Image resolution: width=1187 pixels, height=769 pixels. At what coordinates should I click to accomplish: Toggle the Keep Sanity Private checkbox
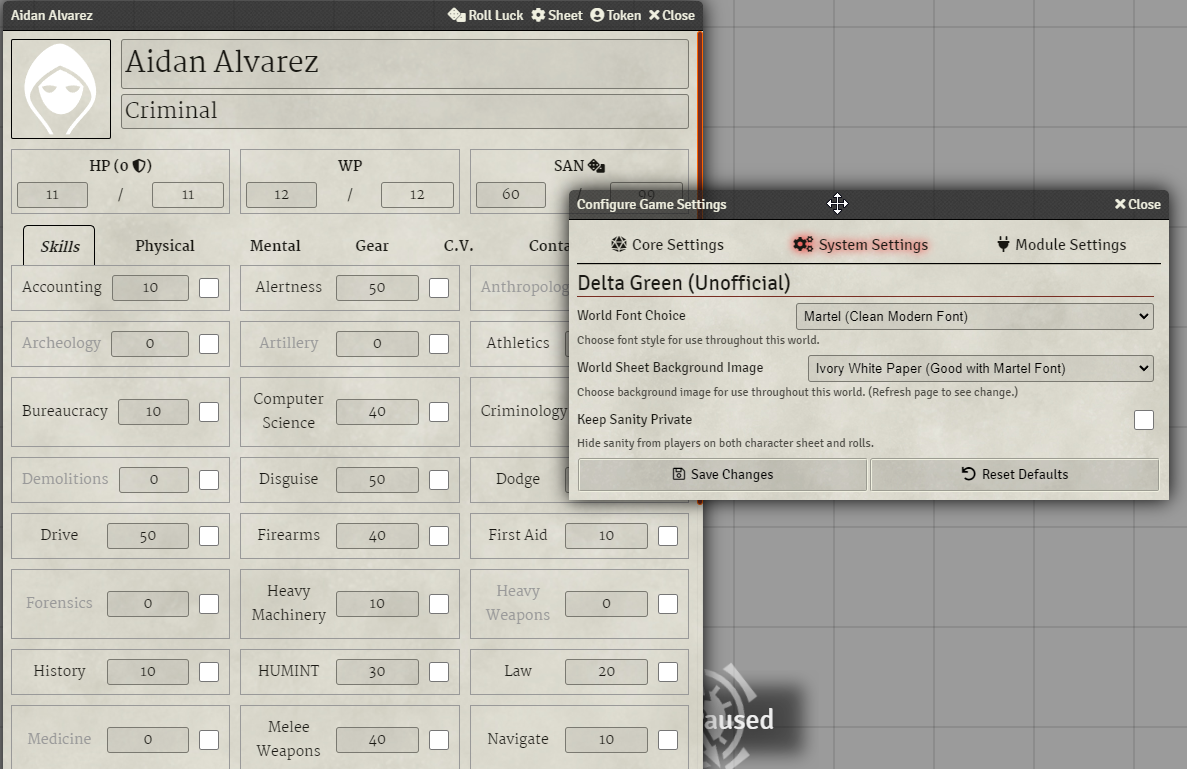(1143, 420)
